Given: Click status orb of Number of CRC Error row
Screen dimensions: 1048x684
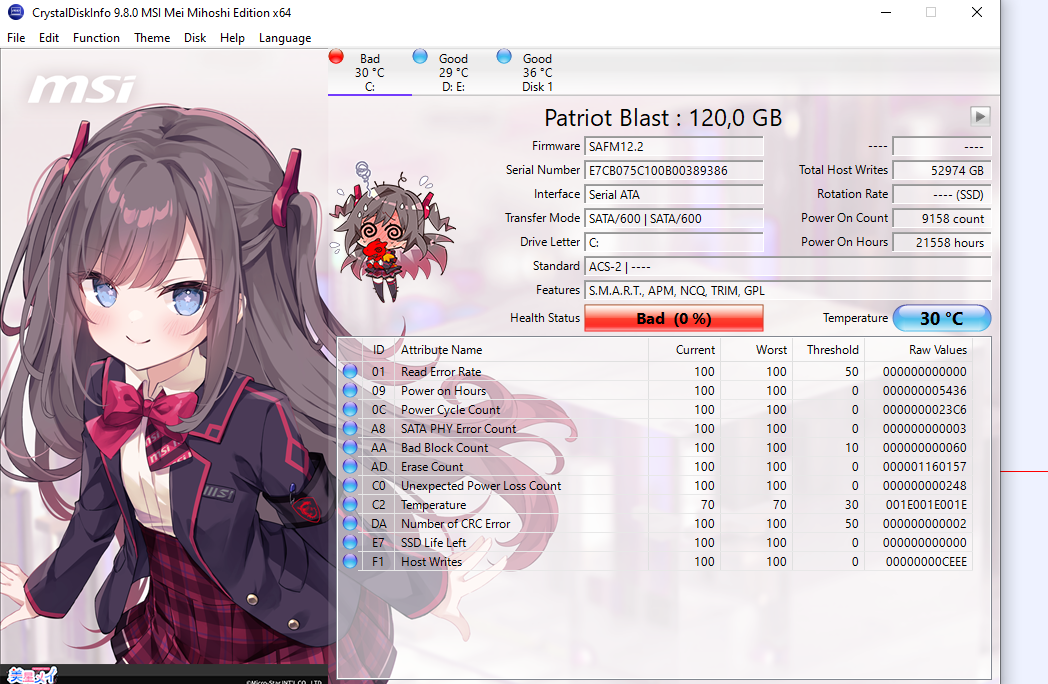Looking at the screenshot, I should point(350,524).
